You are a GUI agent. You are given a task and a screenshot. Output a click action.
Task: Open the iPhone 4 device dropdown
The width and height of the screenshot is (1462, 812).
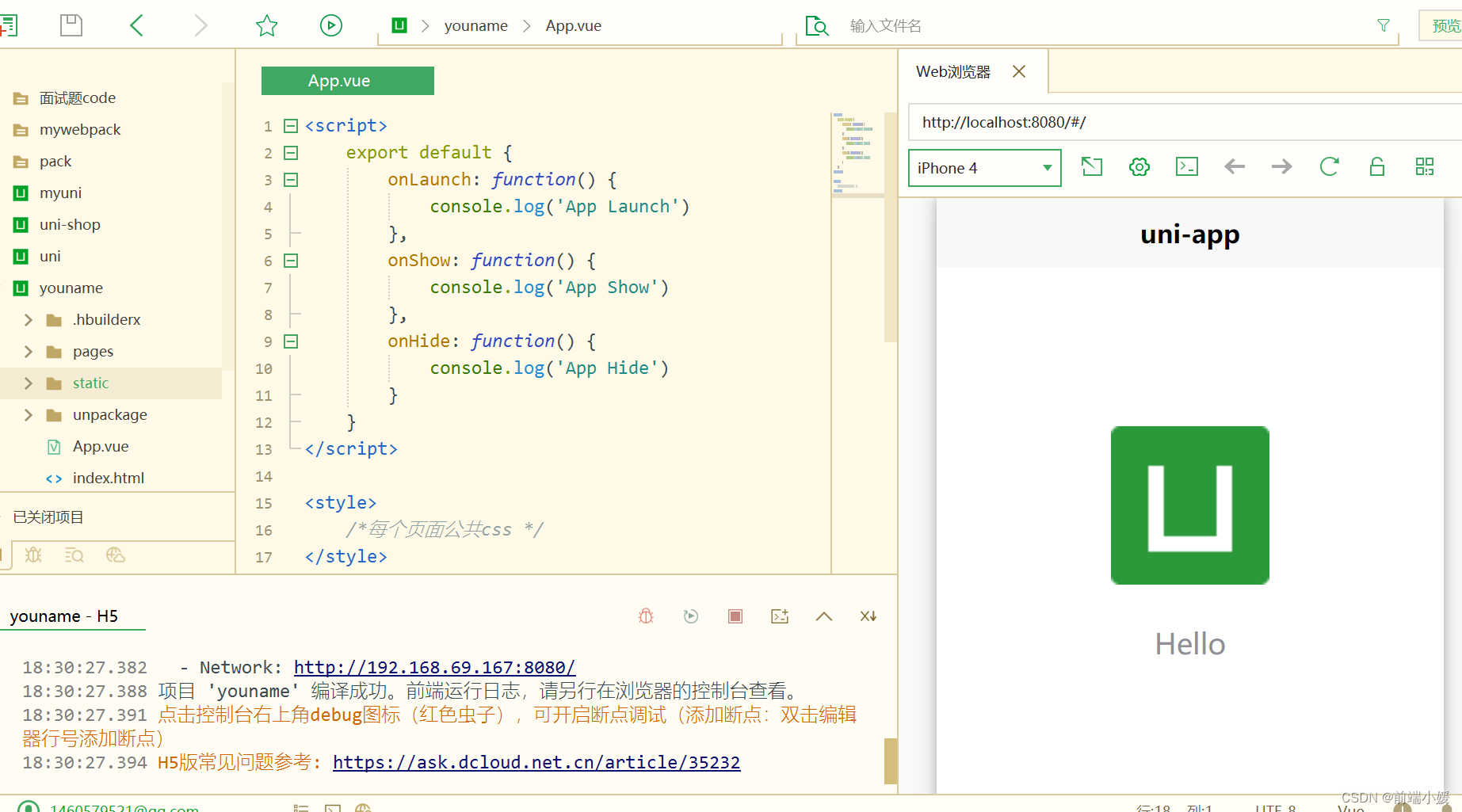(984, 168)
